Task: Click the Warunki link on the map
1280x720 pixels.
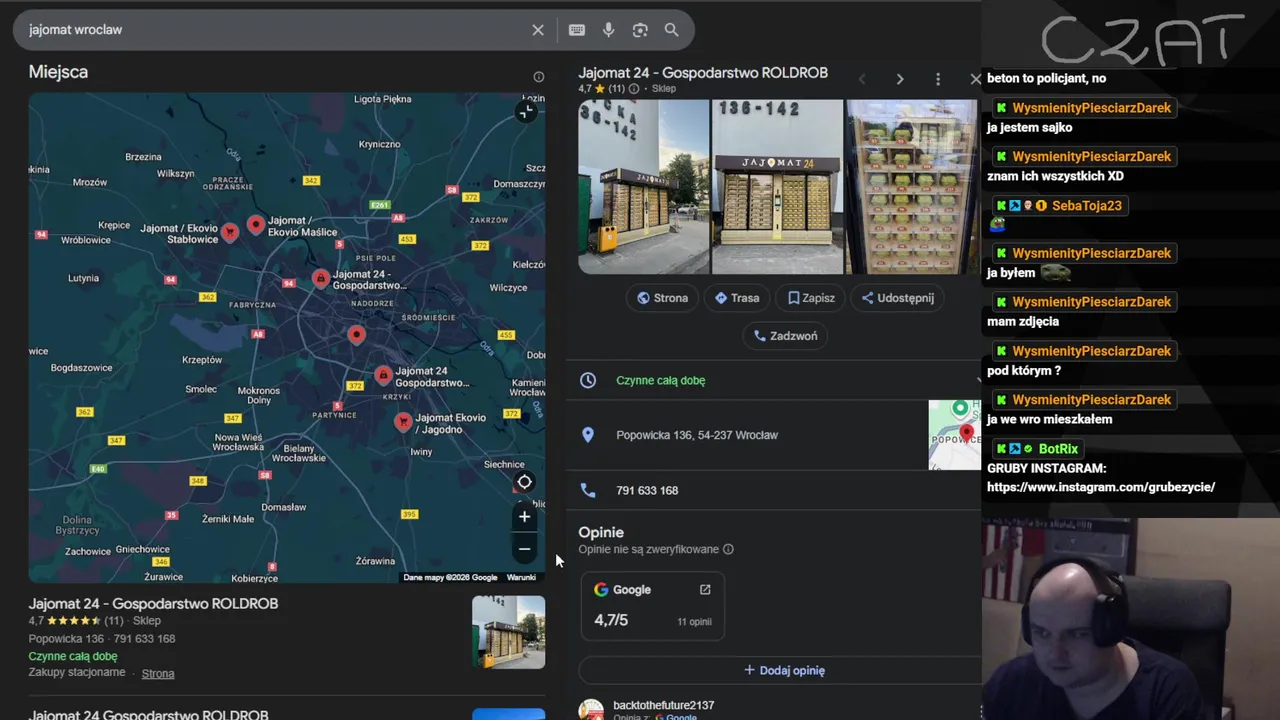Action: (521, 577)
